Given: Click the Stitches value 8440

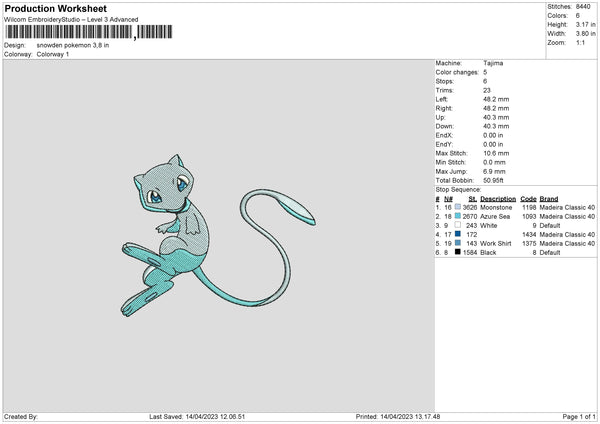Looking at the screenshot, I should pyautogui.click(x=583, y=7).
